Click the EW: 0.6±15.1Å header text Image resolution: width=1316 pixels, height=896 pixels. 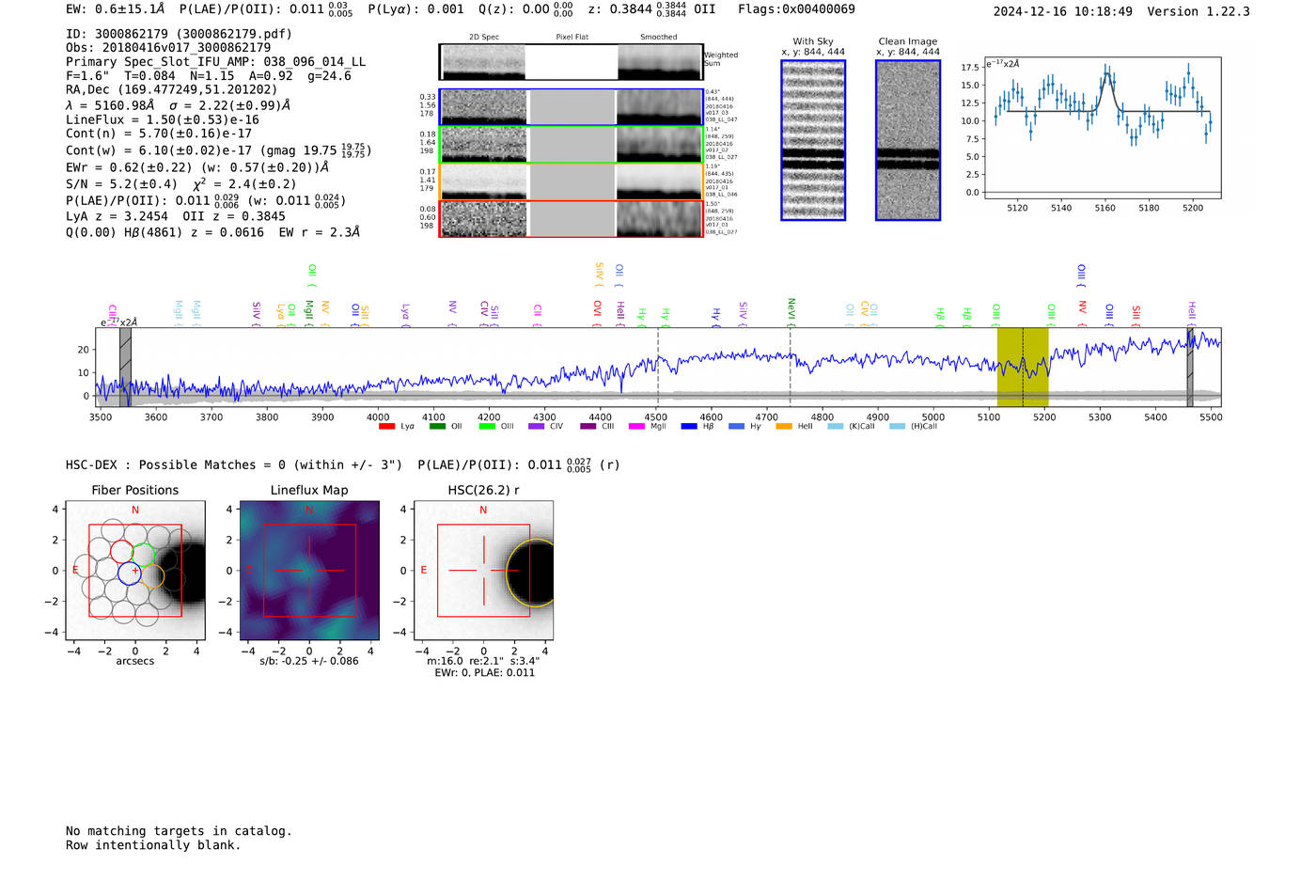pos(115,8)
